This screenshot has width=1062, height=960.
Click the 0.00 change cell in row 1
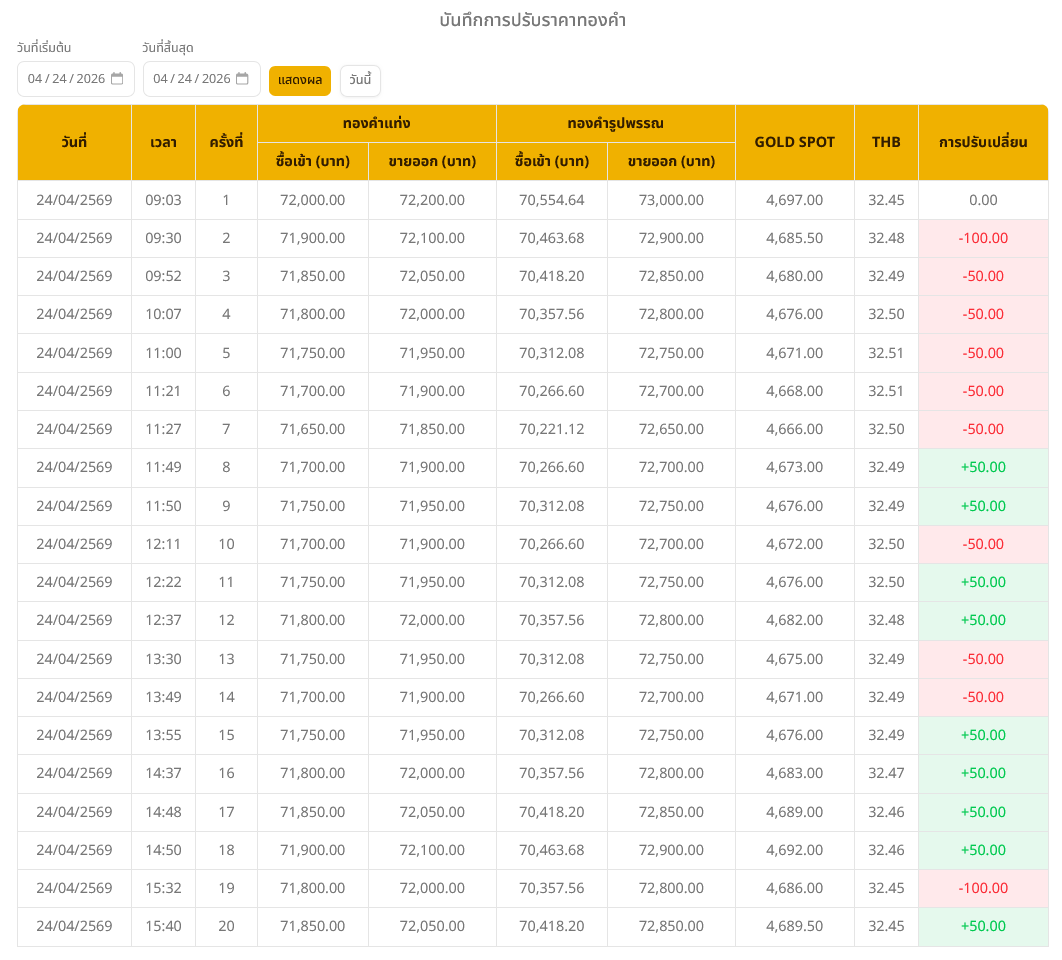(982, 200)
